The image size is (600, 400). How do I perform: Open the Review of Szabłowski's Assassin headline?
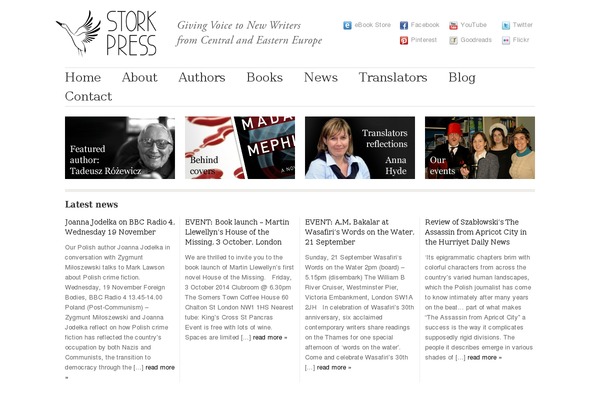476,232
